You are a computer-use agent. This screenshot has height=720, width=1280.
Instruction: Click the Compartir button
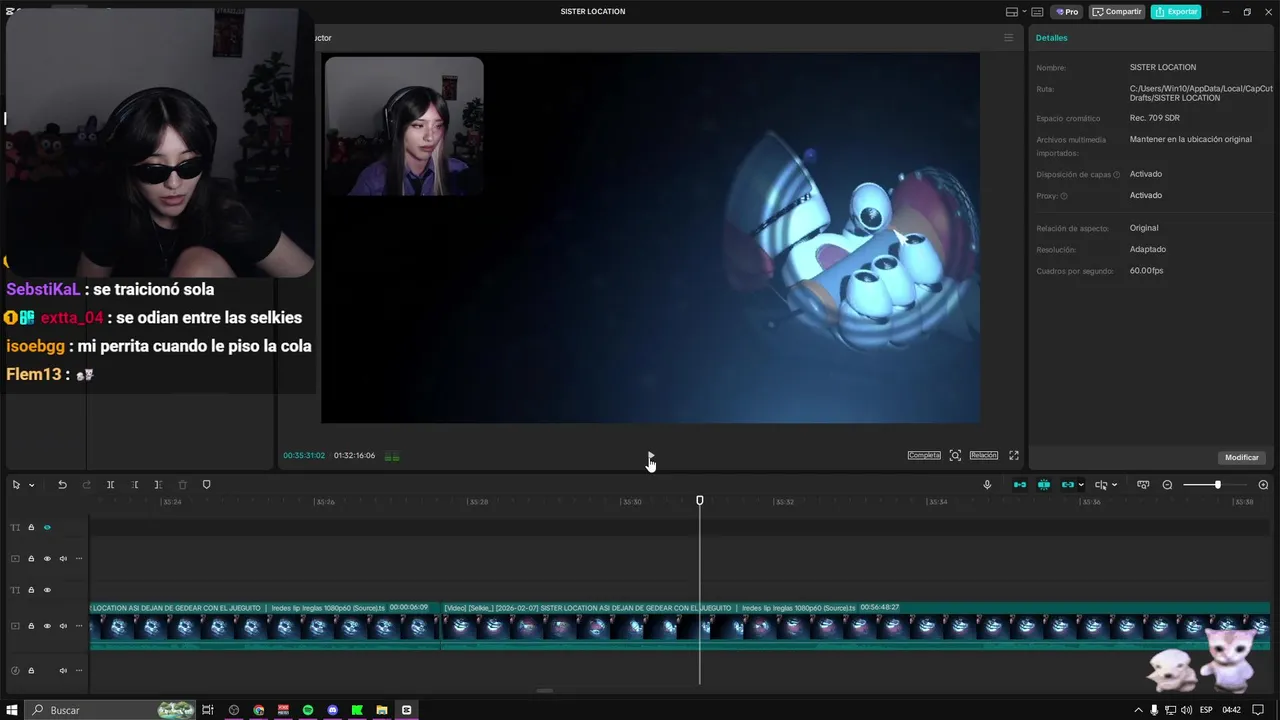click(1117, 12)
